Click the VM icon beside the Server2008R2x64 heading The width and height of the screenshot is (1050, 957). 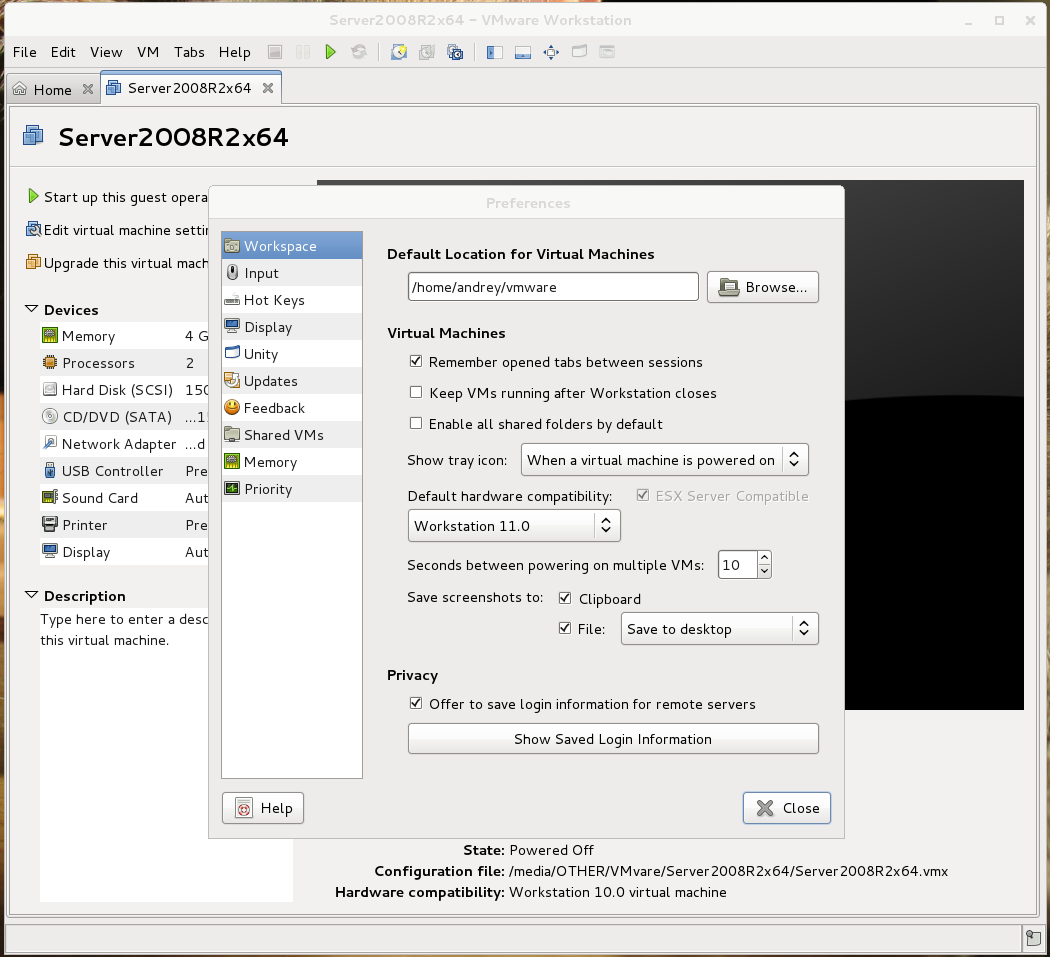33,136
